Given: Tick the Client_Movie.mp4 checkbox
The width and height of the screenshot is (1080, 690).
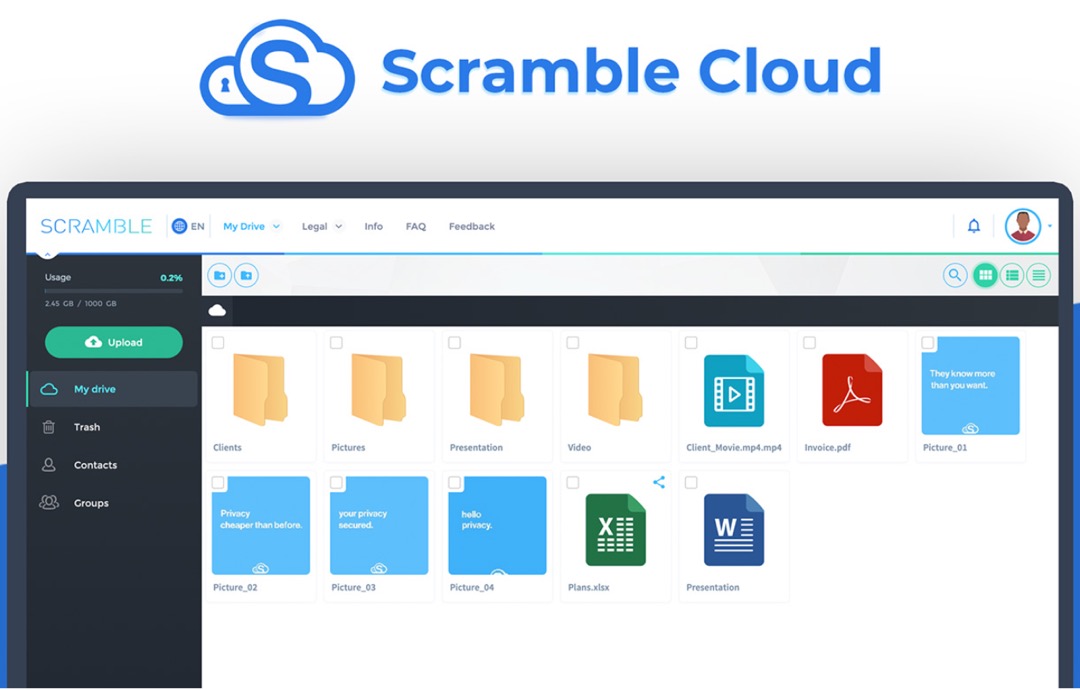Looking at the screenshot, I should (691, 342).
